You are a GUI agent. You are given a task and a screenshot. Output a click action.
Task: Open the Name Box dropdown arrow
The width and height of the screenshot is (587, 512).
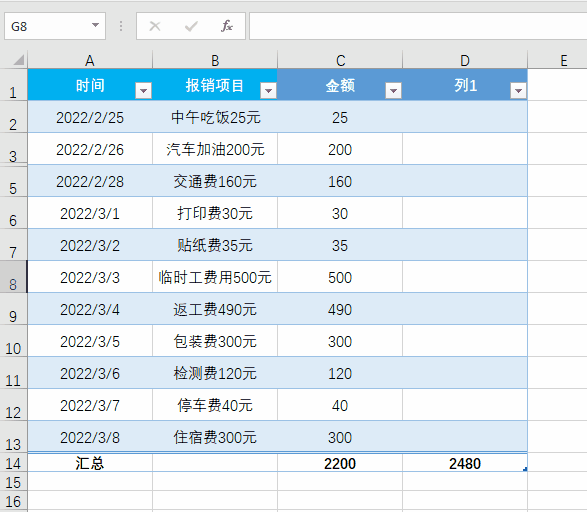[x=95, y=25]
